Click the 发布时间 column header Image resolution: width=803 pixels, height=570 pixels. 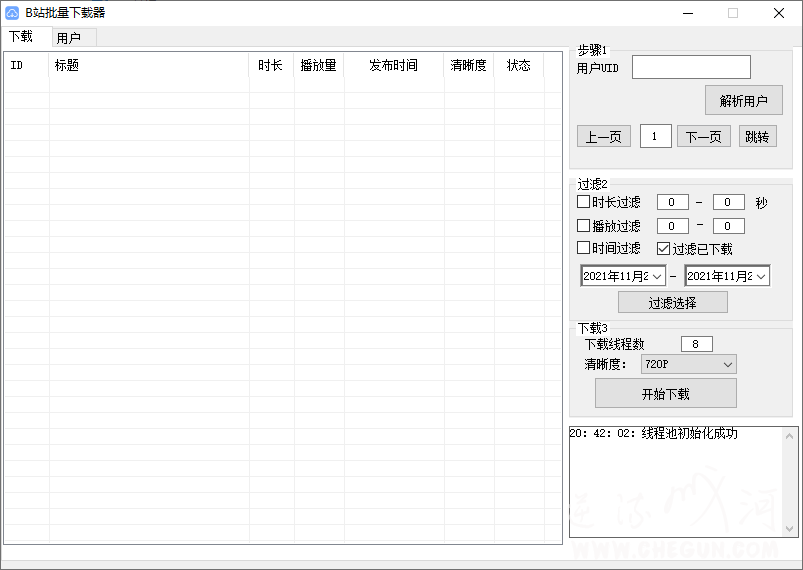pos(393,65)
